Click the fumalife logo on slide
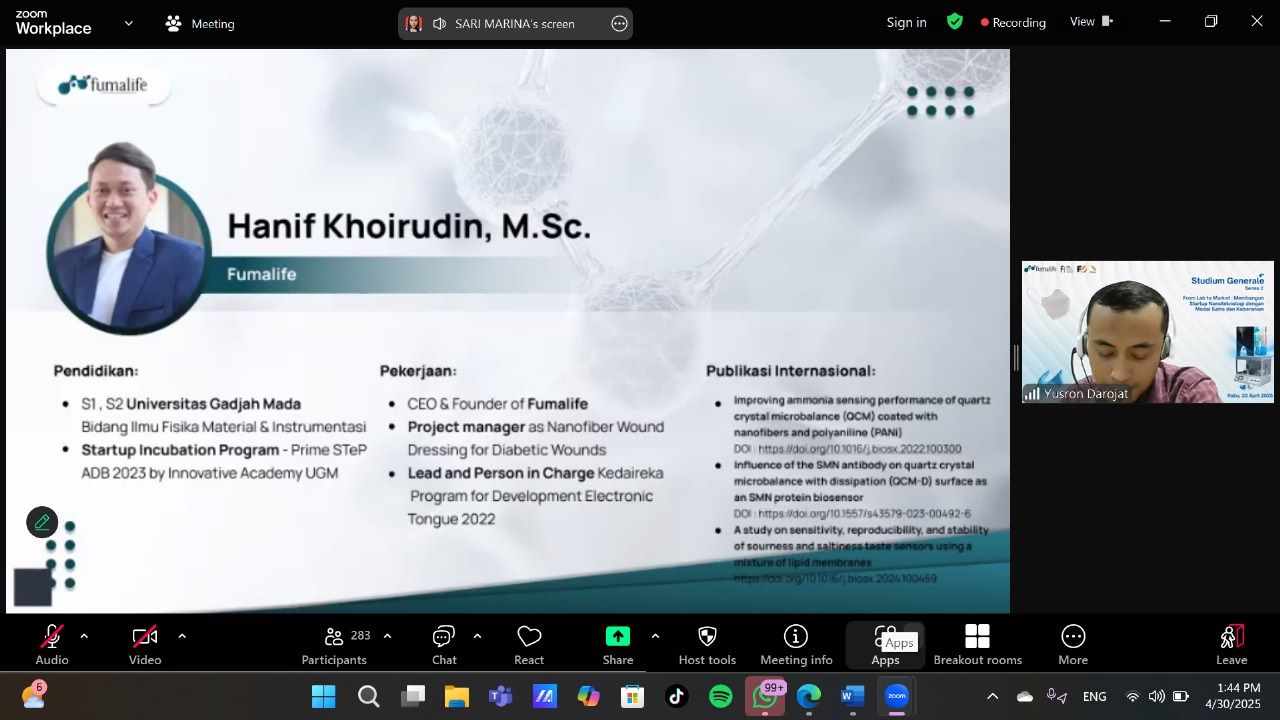The width and height of the screenshot is (1280, 720). coord(103,85)
